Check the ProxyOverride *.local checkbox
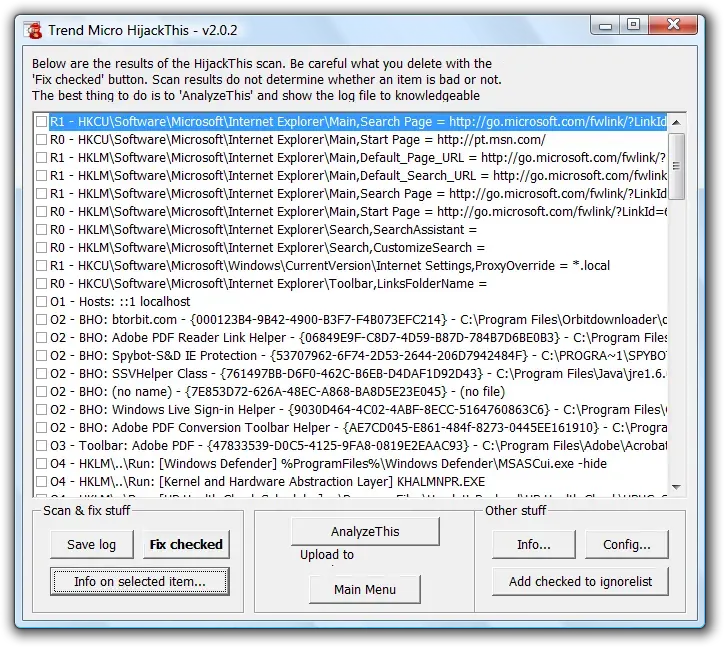This screenshot has height=647, width=724. click(42, 266)
